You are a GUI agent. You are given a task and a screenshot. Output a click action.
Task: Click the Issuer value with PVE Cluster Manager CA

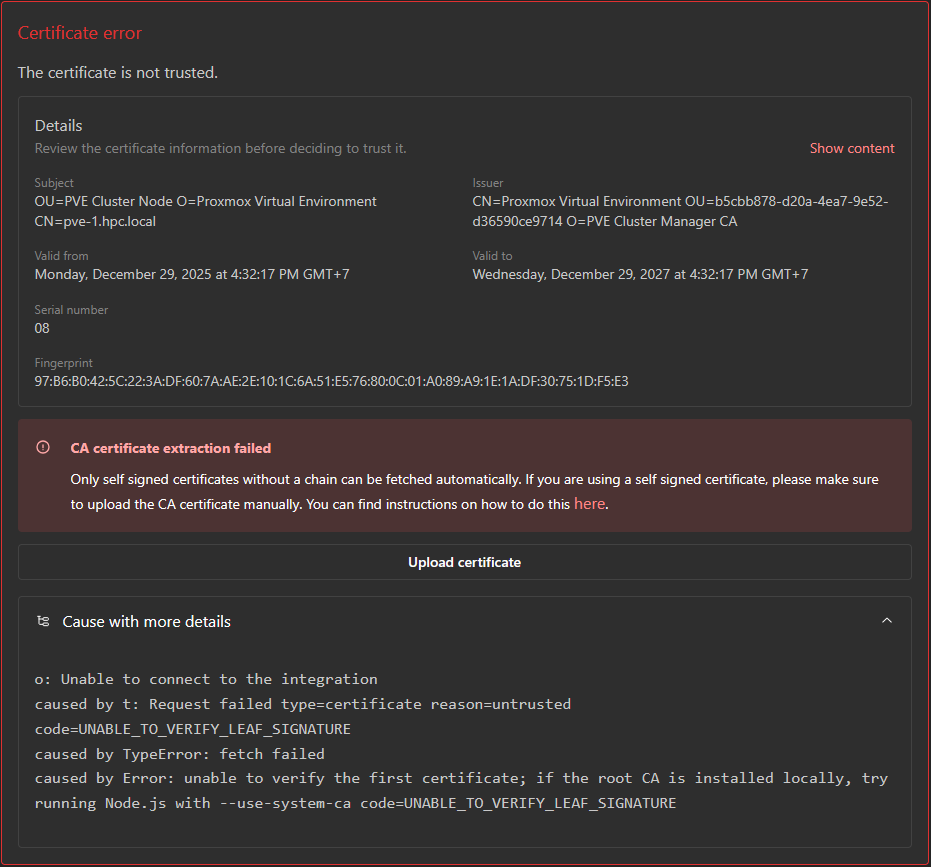tap(680, 211)
